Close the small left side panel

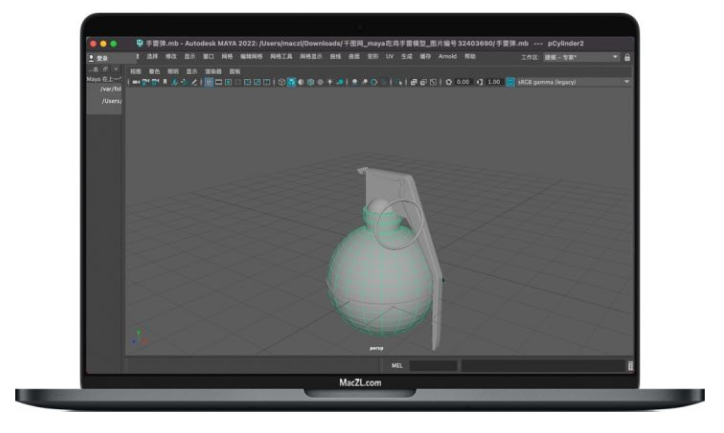tap(116, 69)
